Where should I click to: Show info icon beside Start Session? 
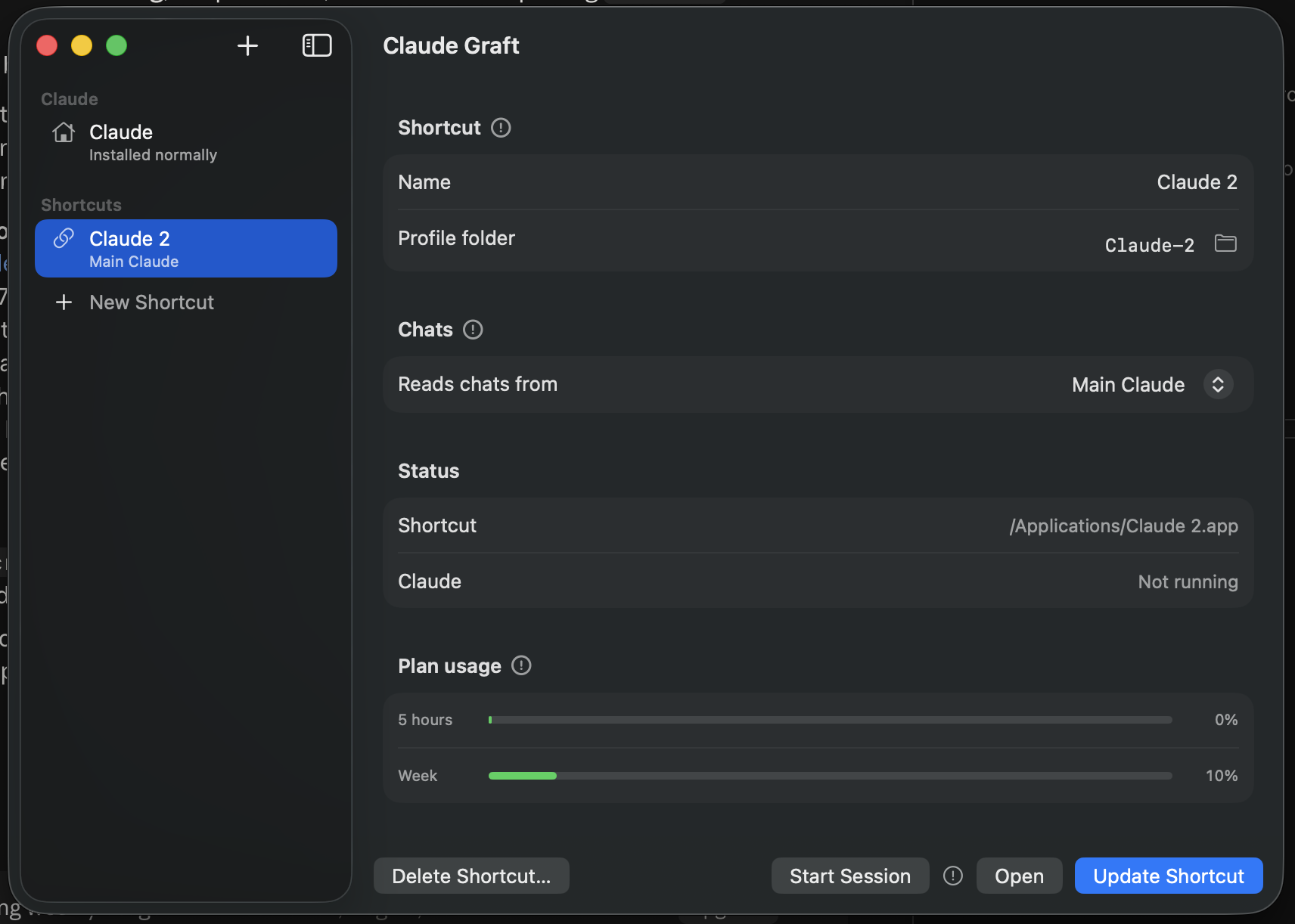click(x=953, y=876)
